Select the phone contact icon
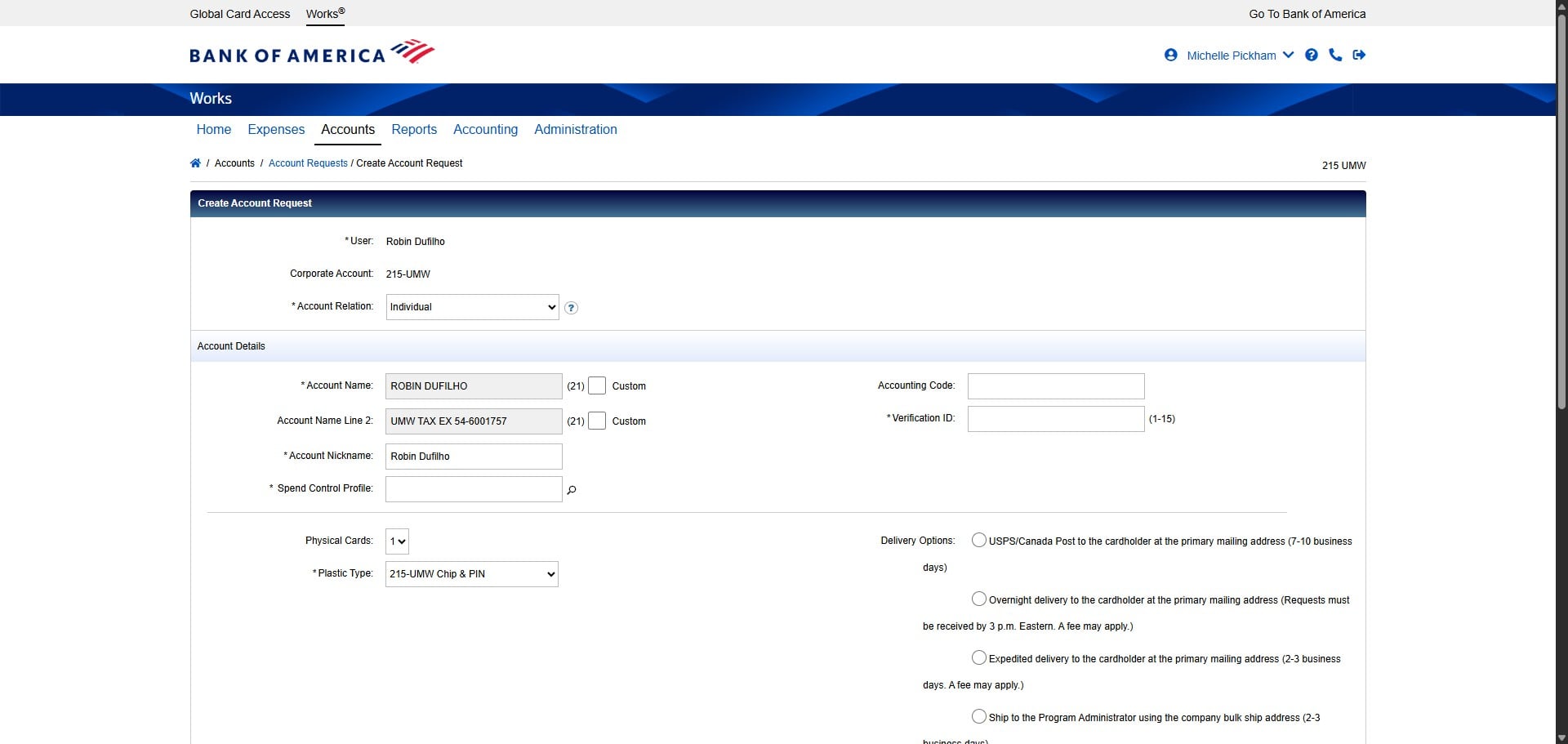Image resolution: width=1568 pixels, height=744 pixels. [x=1335, y=55]
